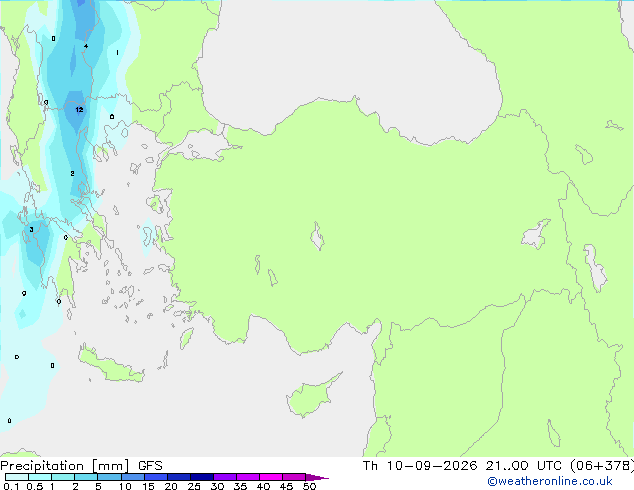Click the legend label '10'
The width and height of the screenshot is (634, 490).
click(x=125, y=486)
